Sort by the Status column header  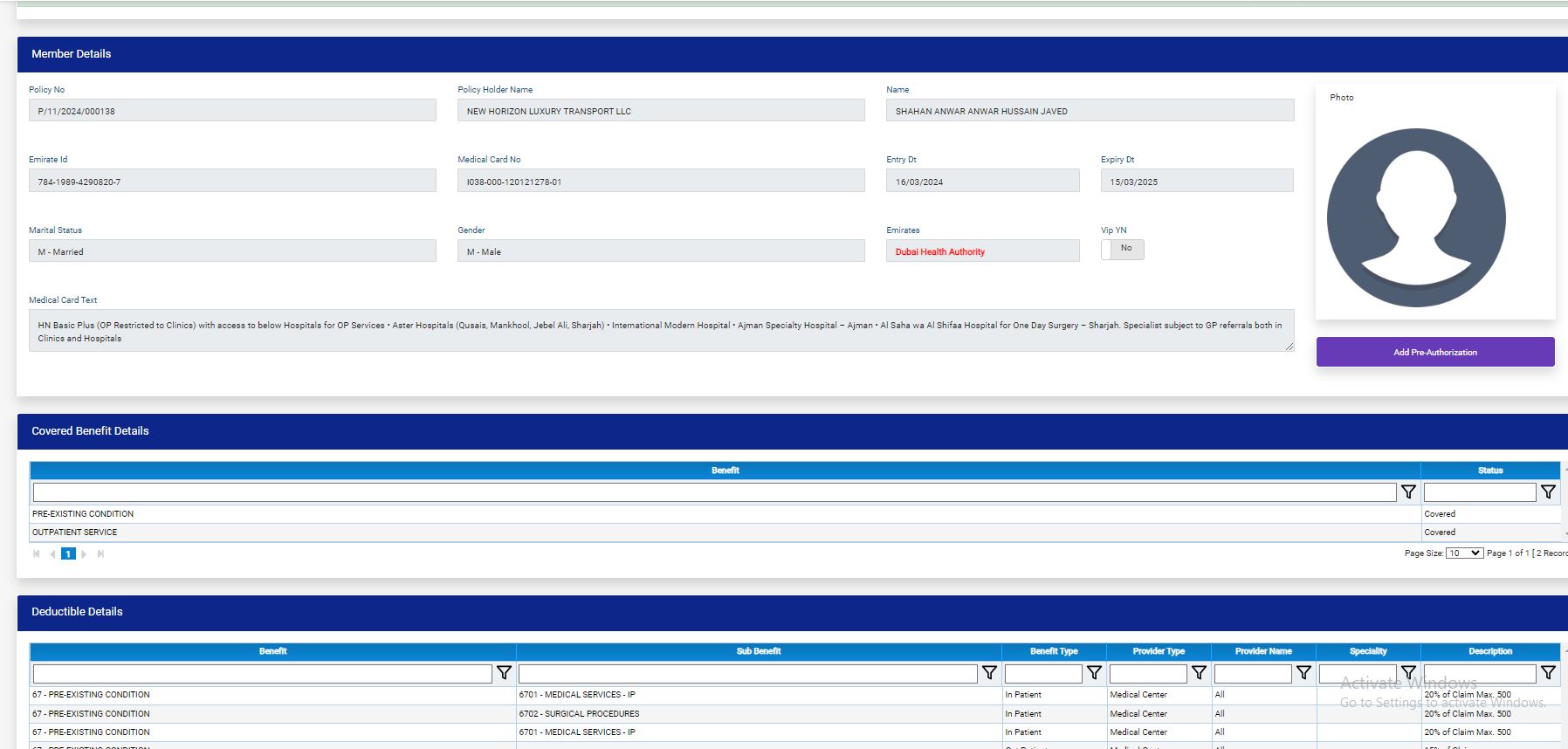(1489, 471)
